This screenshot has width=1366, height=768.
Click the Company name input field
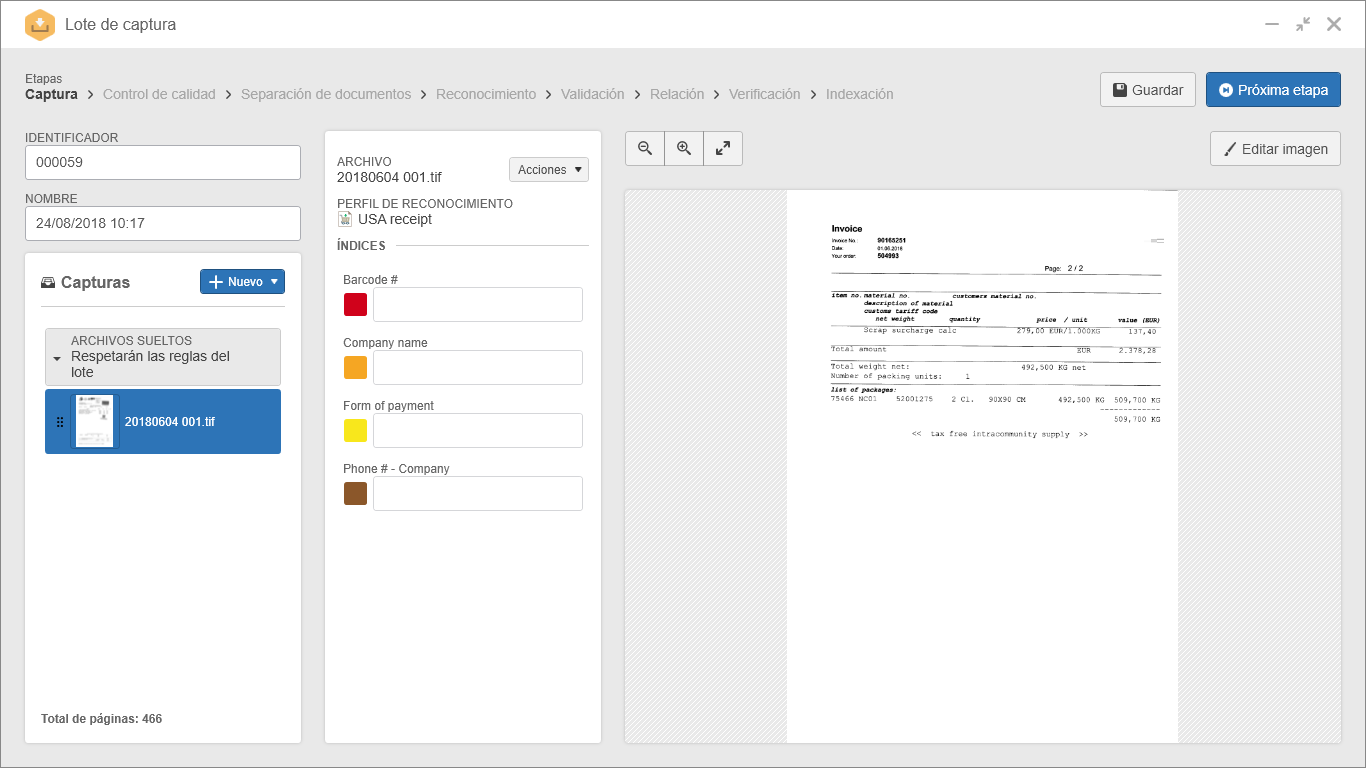point(478,368)
